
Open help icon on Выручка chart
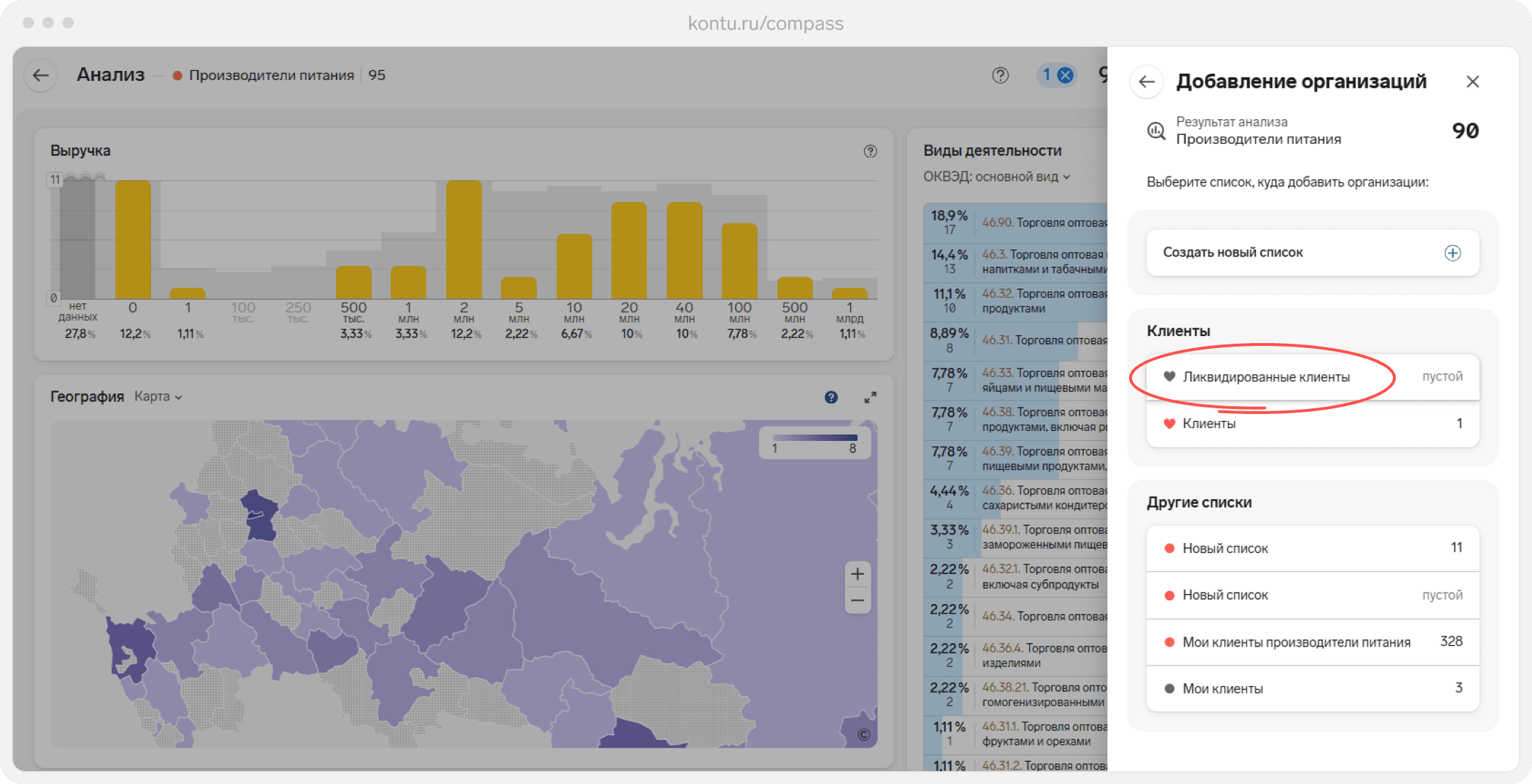pos(870,151)
